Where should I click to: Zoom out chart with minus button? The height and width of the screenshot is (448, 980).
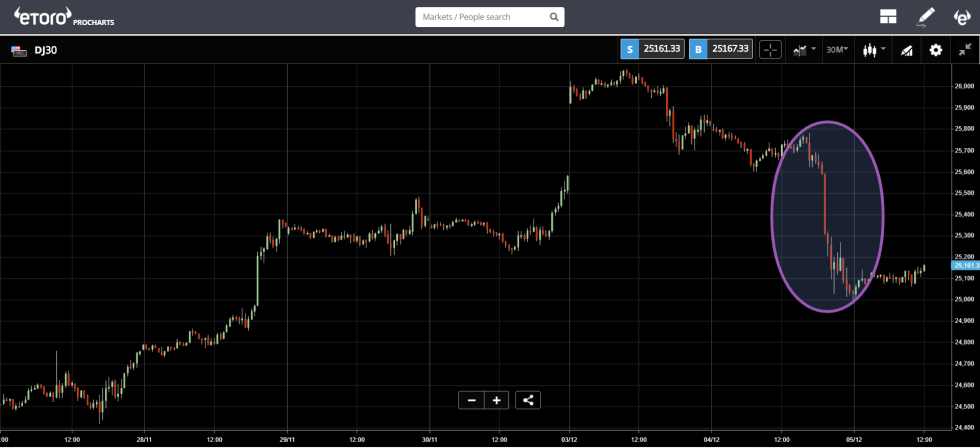tap(471, 400)
